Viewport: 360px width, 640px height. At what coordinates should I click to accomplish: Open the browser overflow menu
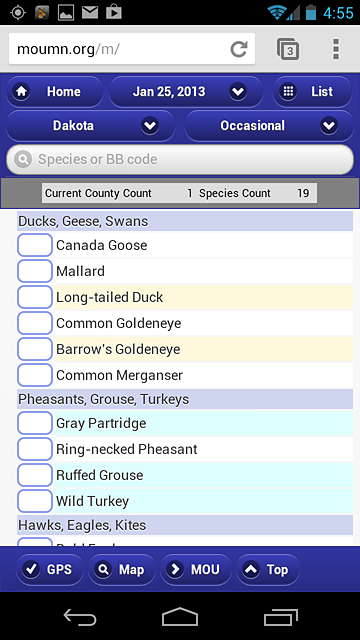pos(336,49)
